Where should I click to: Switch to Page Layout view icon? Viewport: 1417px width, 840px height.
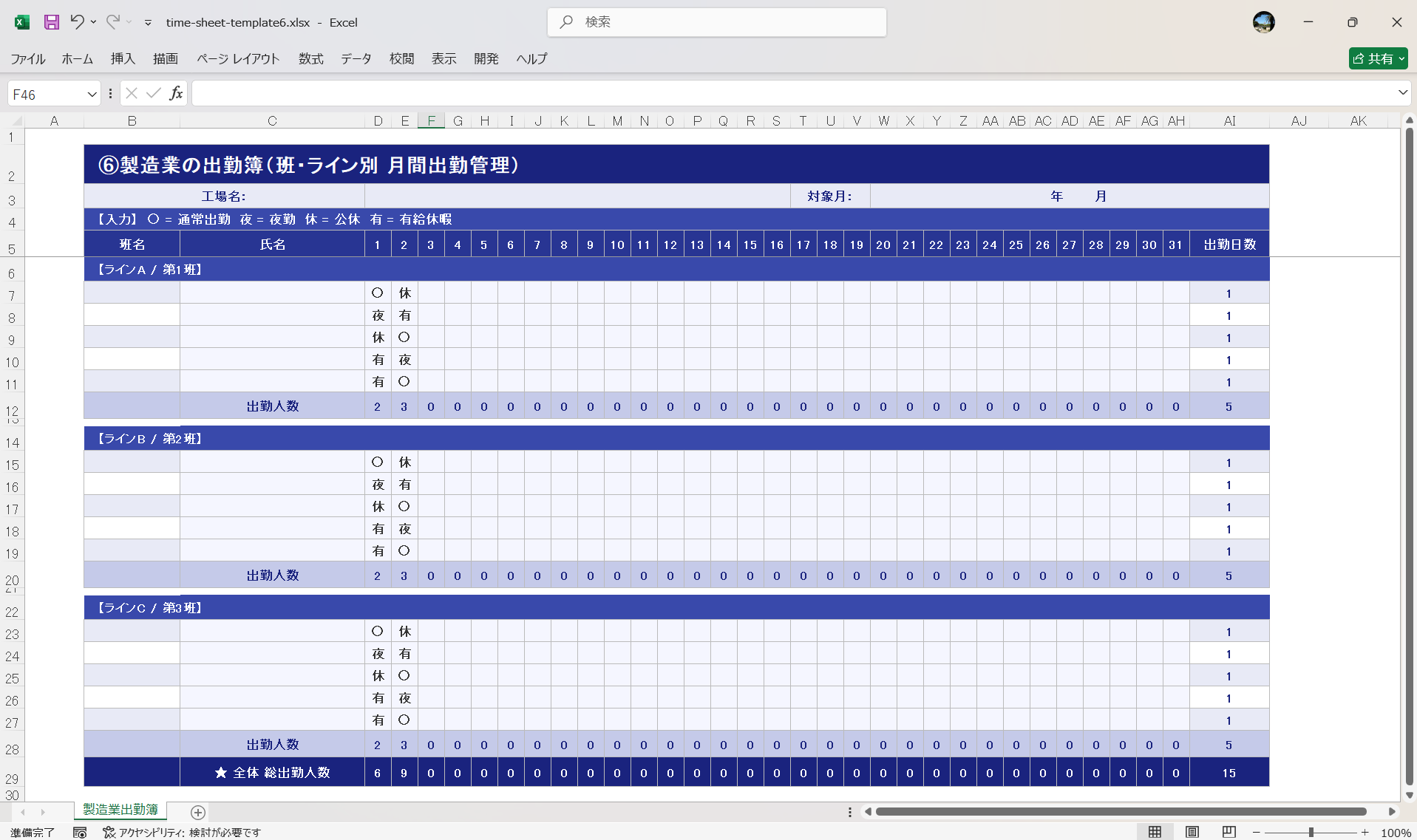(1192, 833)
